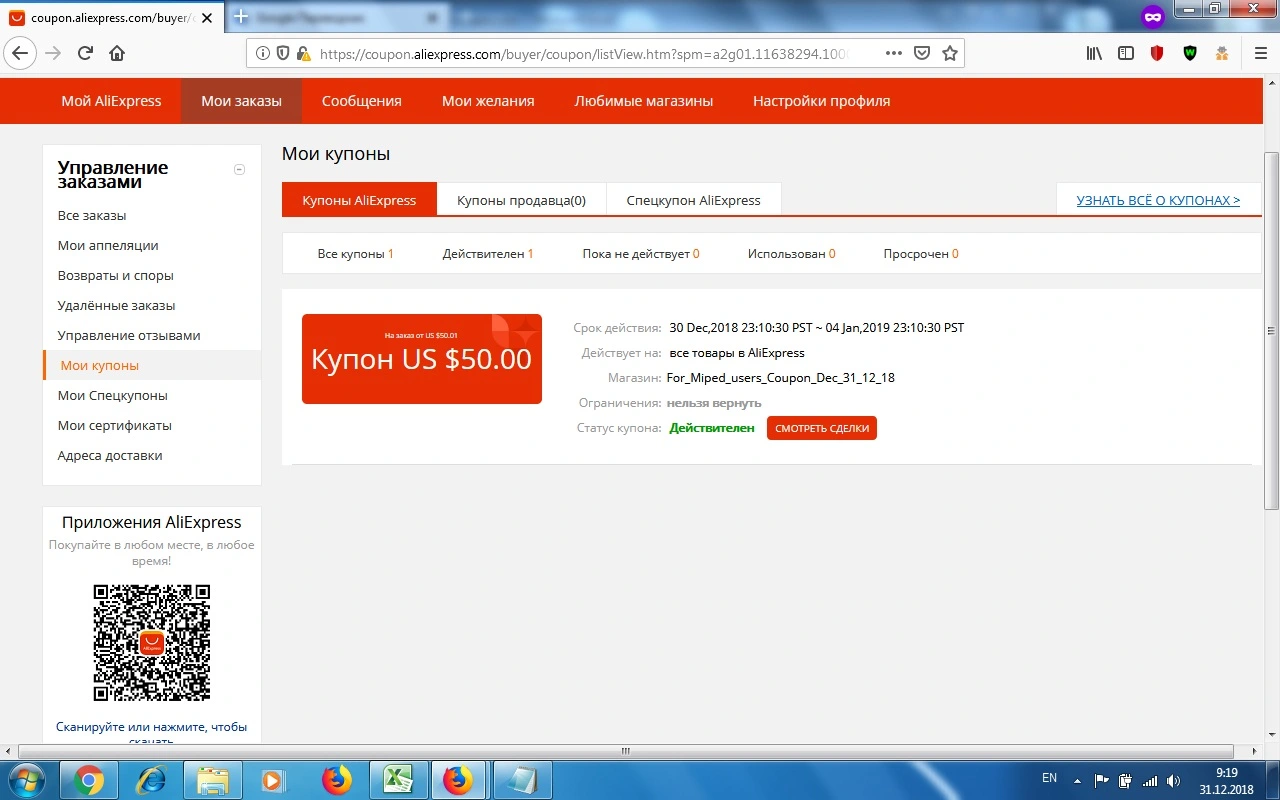This screenshot has height=800, width=1280.
Task: Open Удалённые заказы in the sidebar
Action: 116,306
